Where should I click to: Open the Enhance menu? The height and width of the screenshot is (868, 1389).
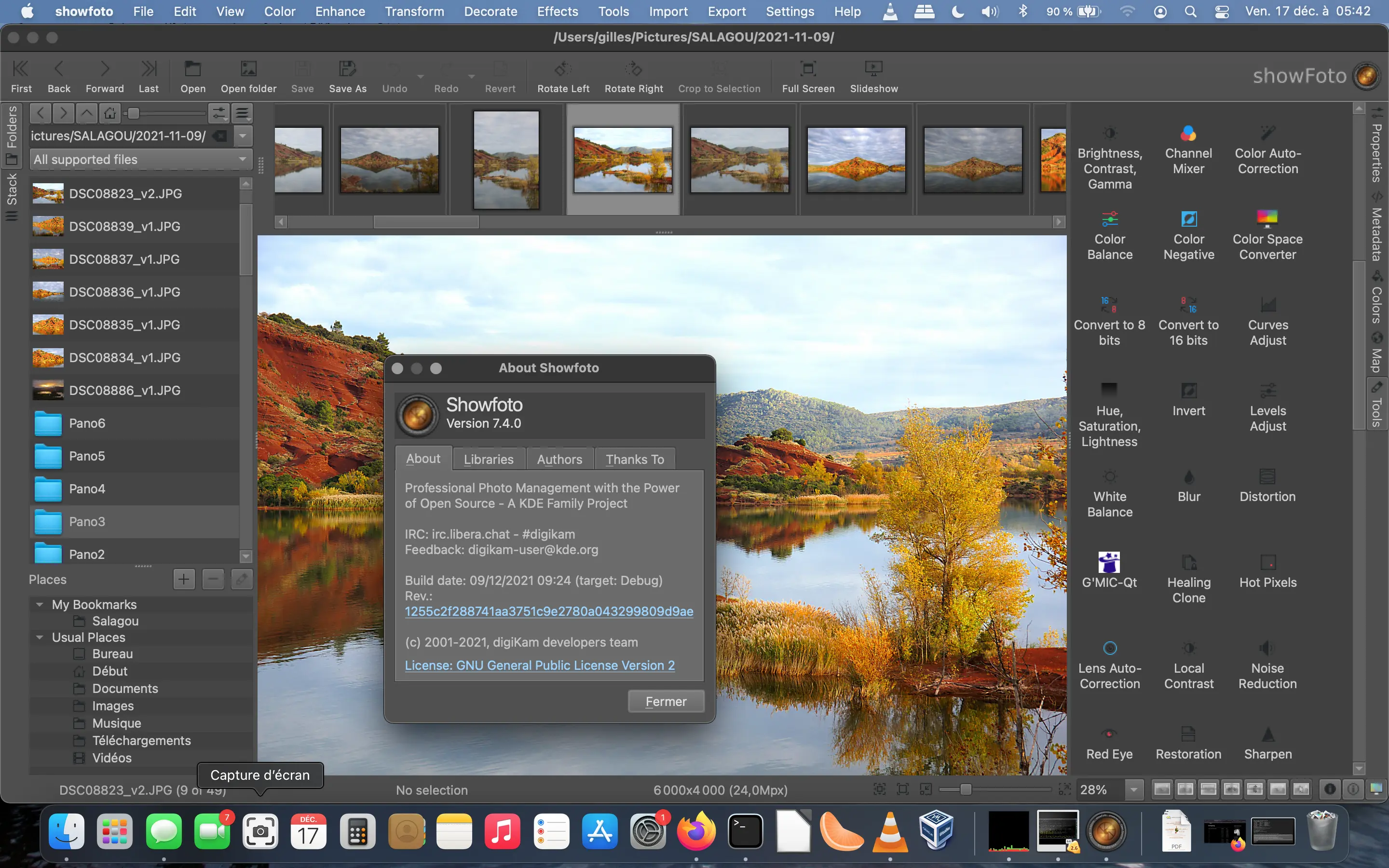coord(340,12)
